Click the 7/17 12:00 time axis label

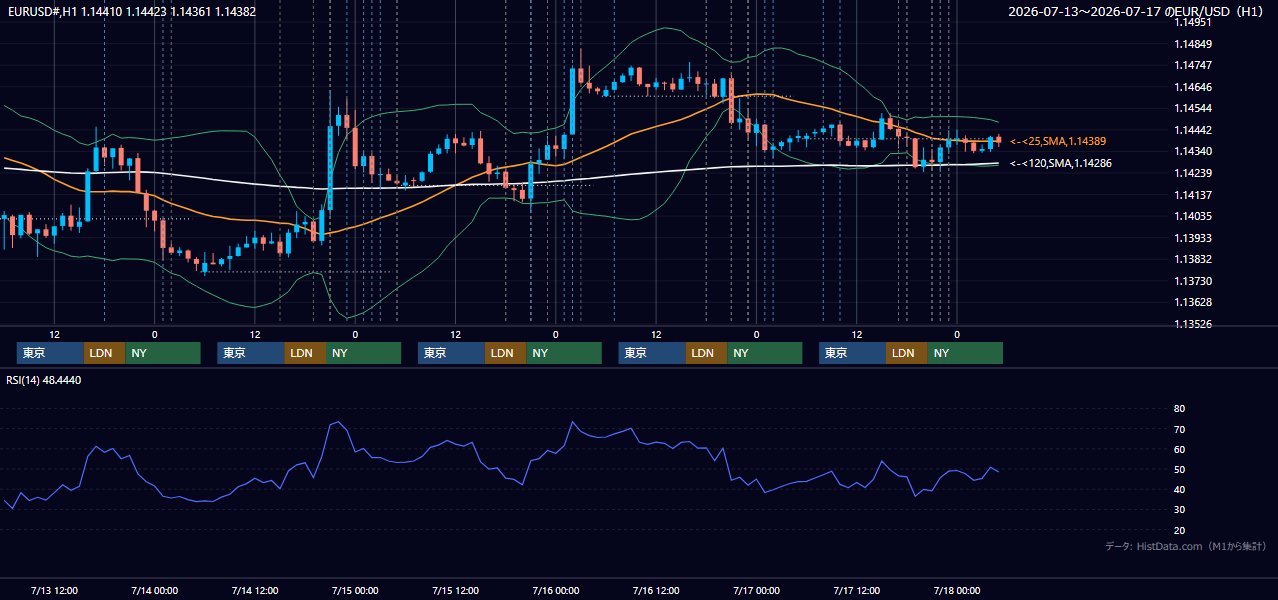[x=856, y=590]
